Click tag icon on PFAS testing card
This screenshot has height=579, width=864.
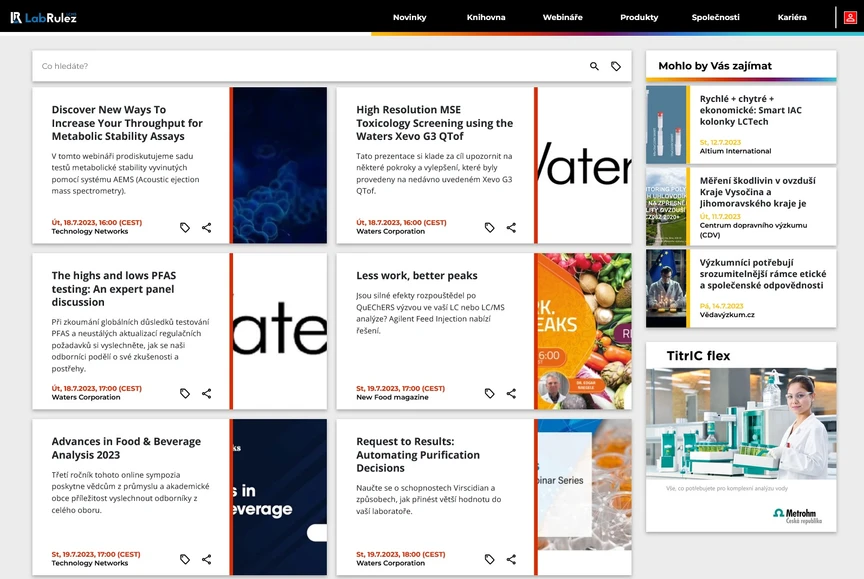185,393
